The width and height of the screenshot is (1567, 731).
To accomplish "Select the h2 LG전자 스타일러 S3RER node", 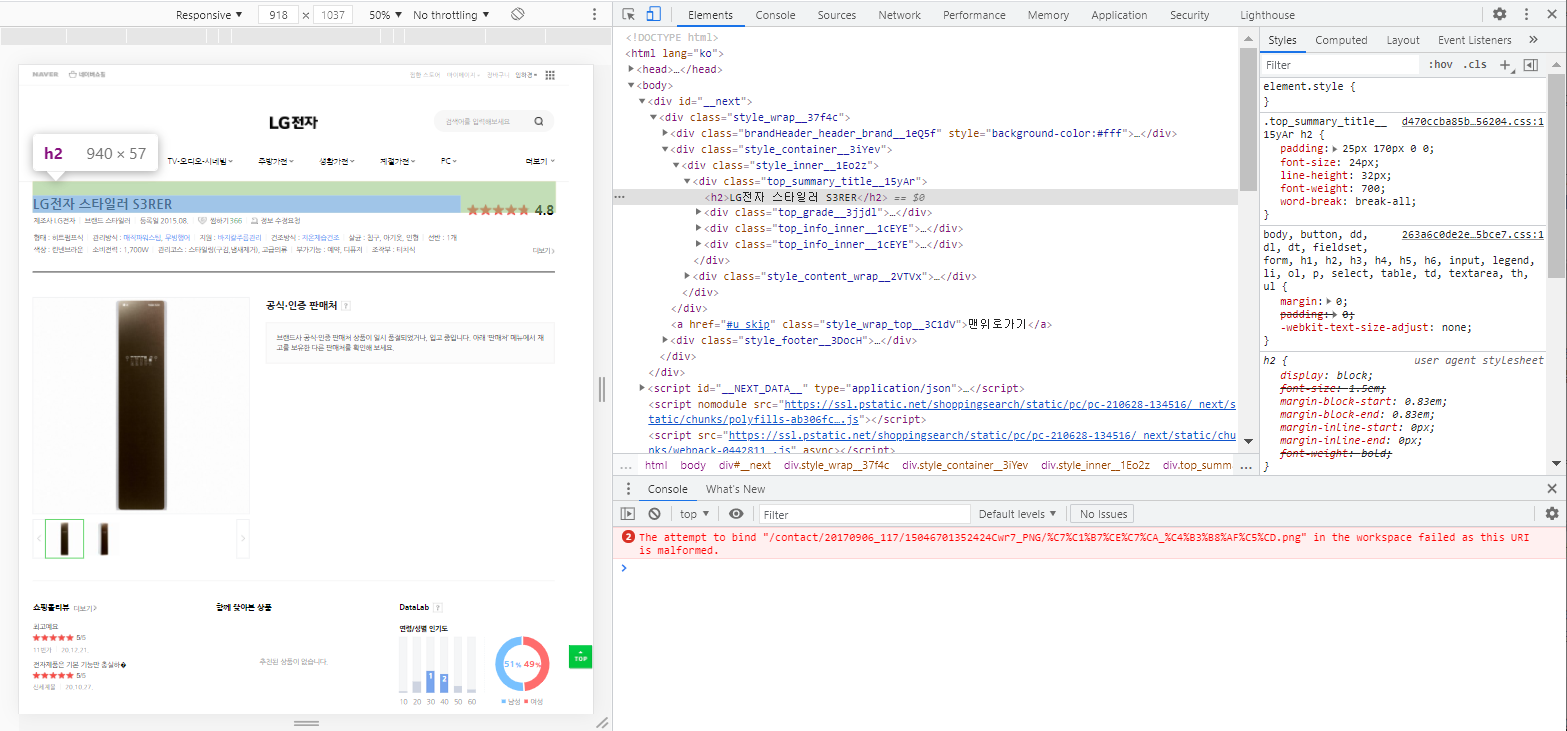I will (x=793, y=197).
